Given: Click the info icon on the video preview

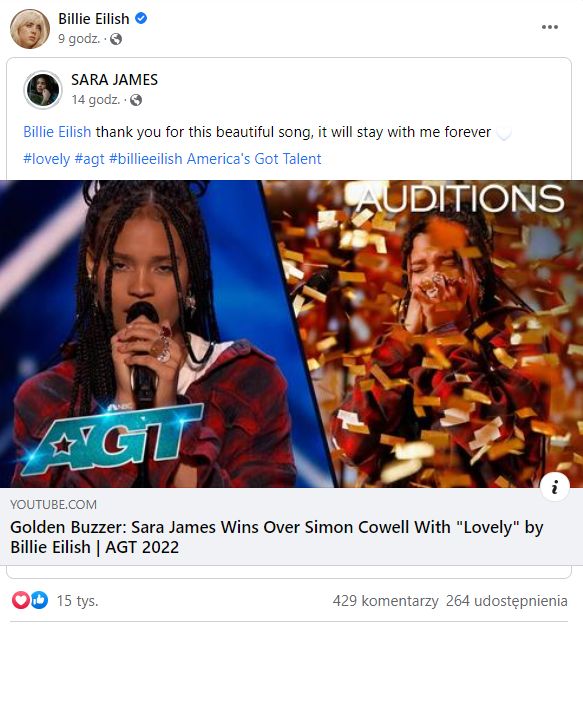Looking at the screenshot, I should [x=555, y=486].
